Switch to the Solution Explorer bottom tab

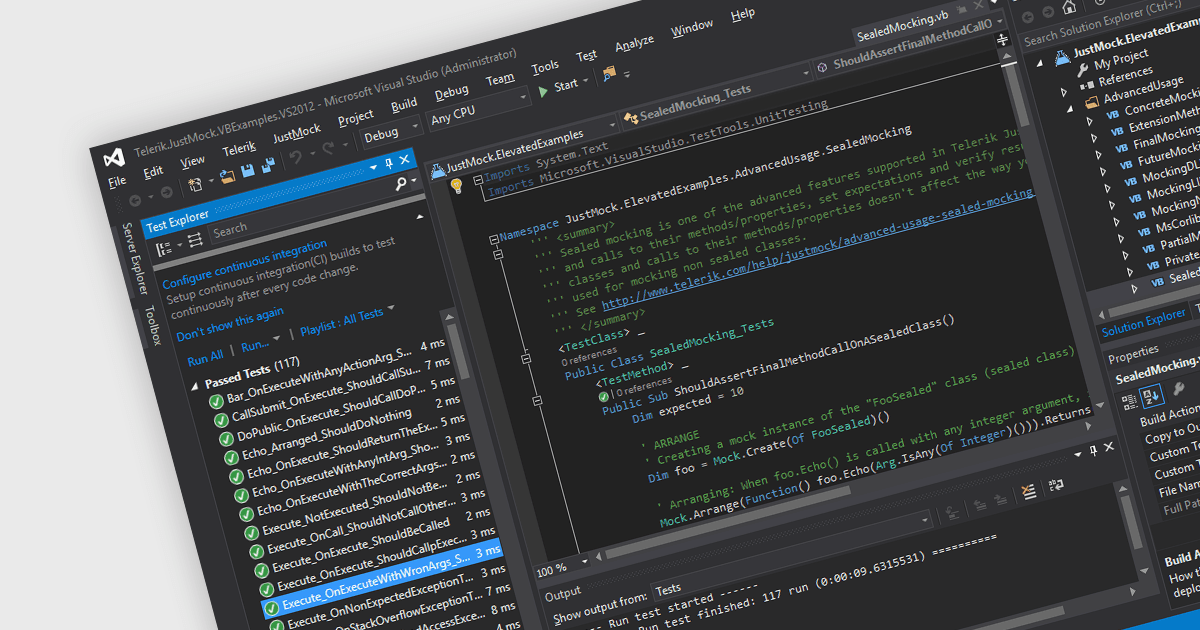tap(1143, 322)
